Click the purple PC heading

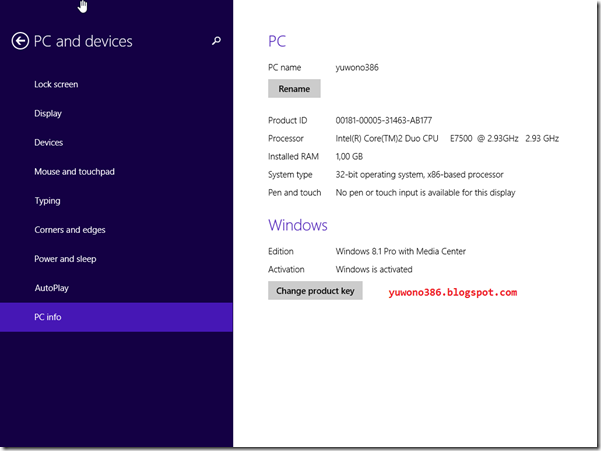click(x=277, y=41)
